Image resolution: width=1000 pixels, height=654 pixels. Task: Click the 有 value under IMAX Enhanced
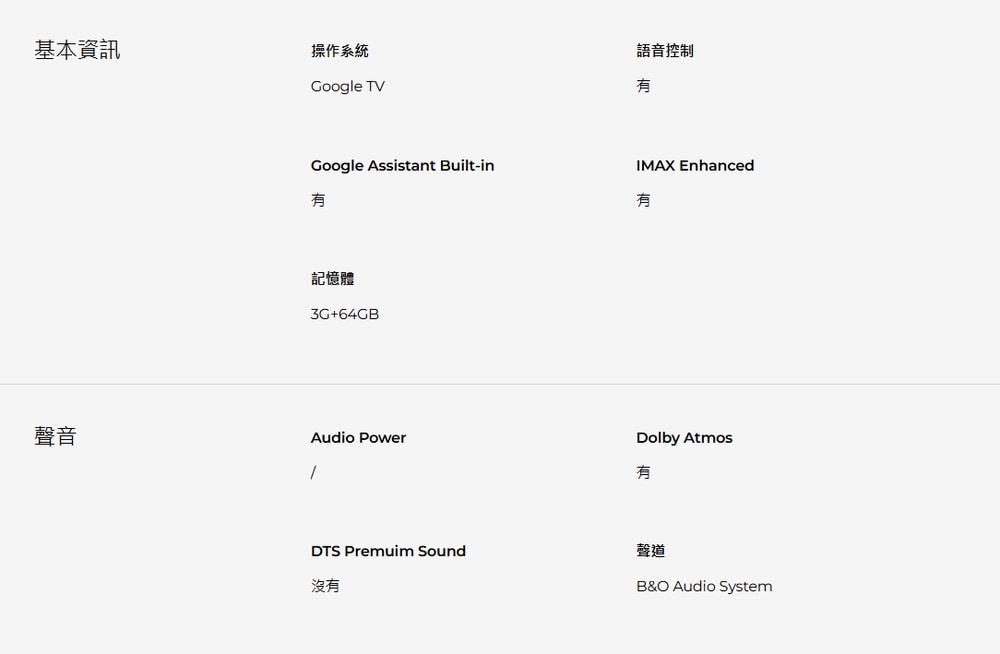pyautogui.click(x=643, y=201)
